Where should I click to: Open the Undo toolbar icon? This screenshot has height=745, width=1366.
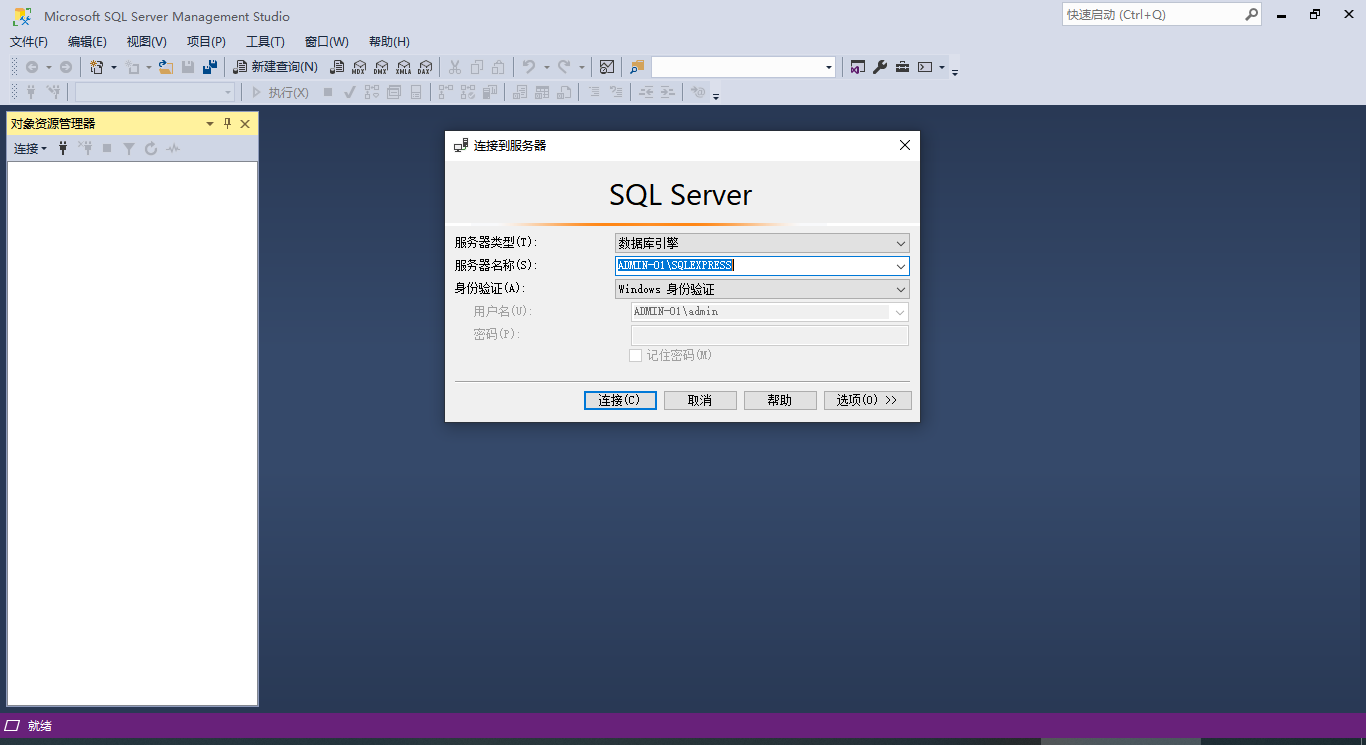pyautogui.click(x=530, y=67)
